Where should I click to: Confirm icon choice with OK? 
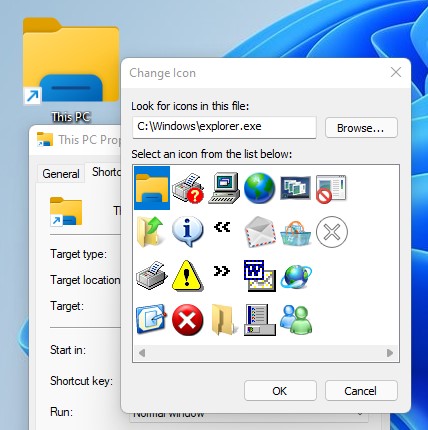click(x=280, y=391)
